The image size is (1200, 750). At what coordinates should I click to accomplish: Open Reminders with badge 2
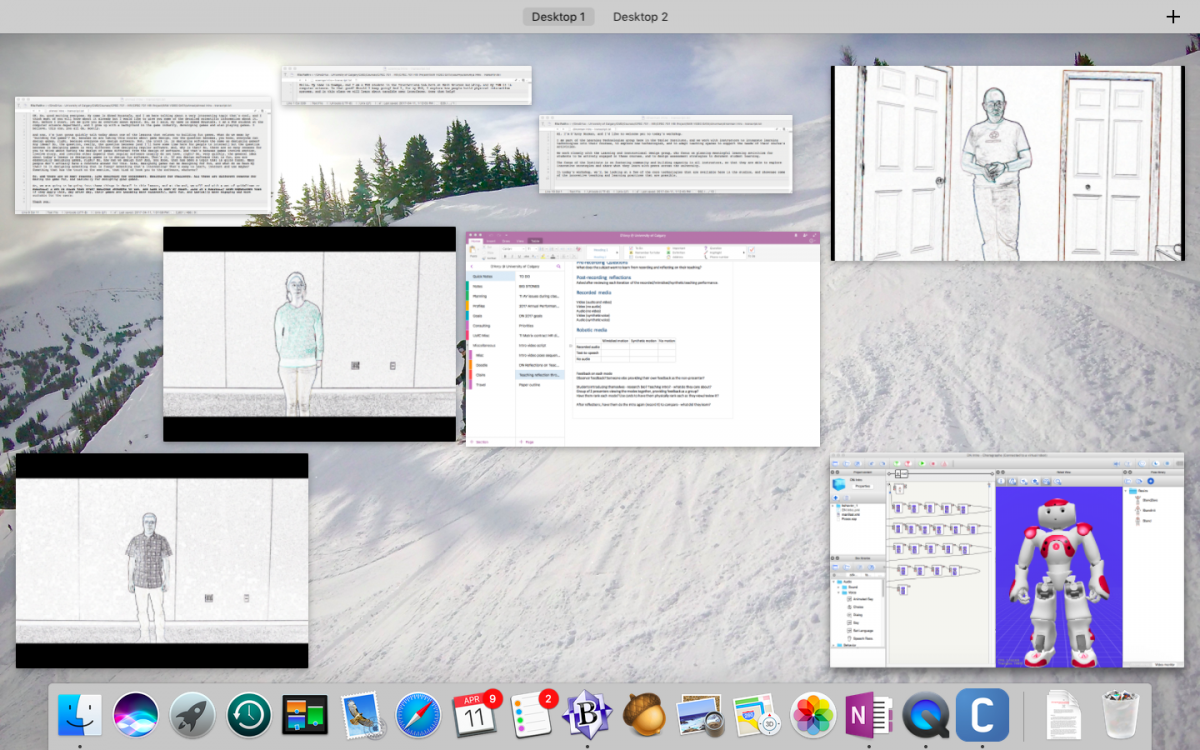point(531,716)
